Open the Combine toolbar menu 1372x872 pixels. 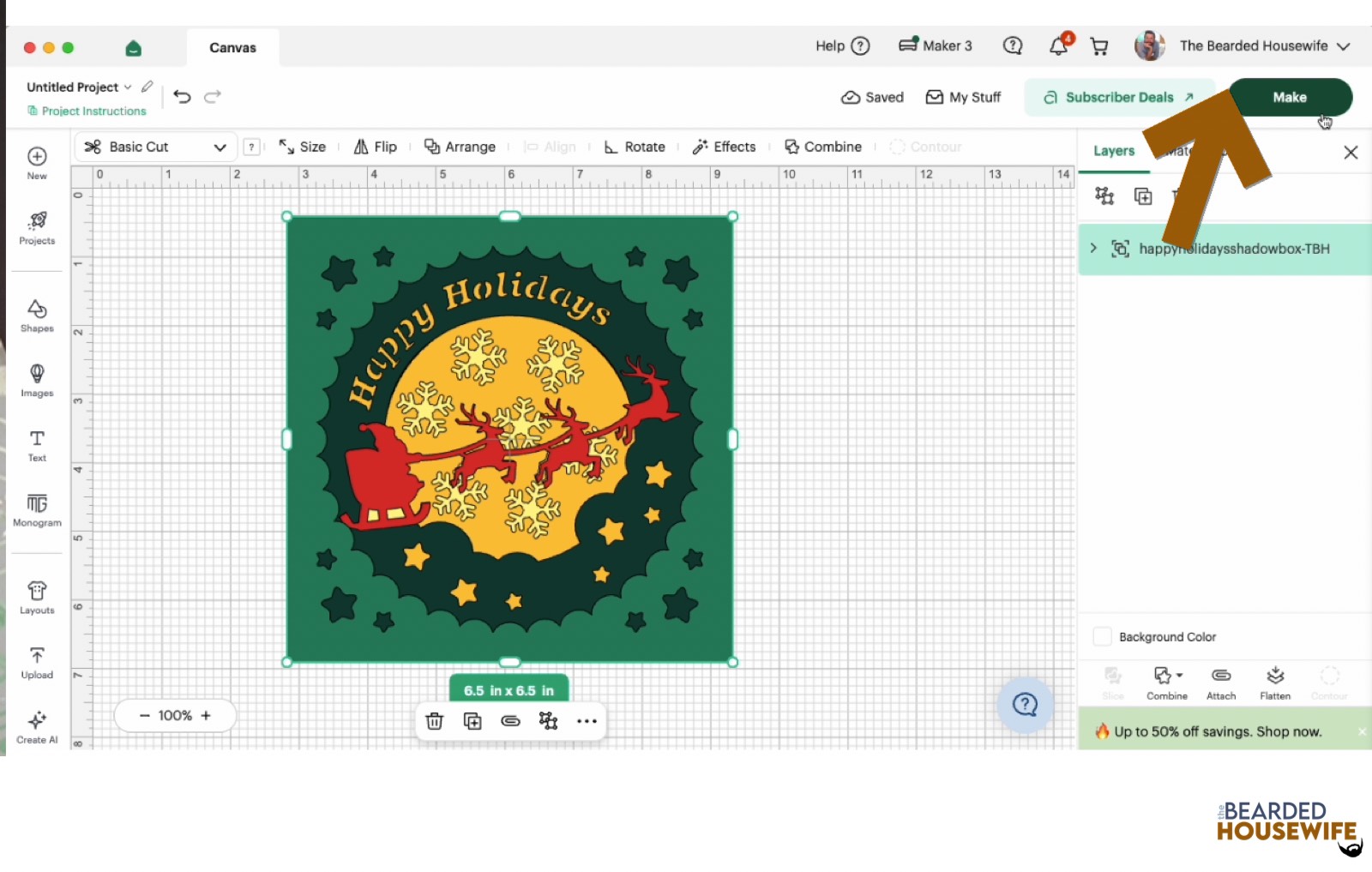(822, 147)
